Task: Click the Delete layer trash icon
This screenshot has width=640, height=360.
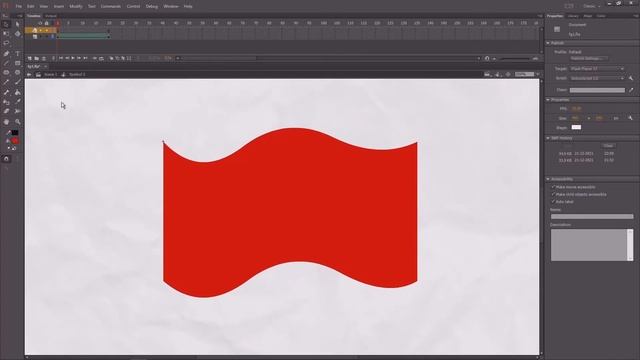Action: coord(44,58)
